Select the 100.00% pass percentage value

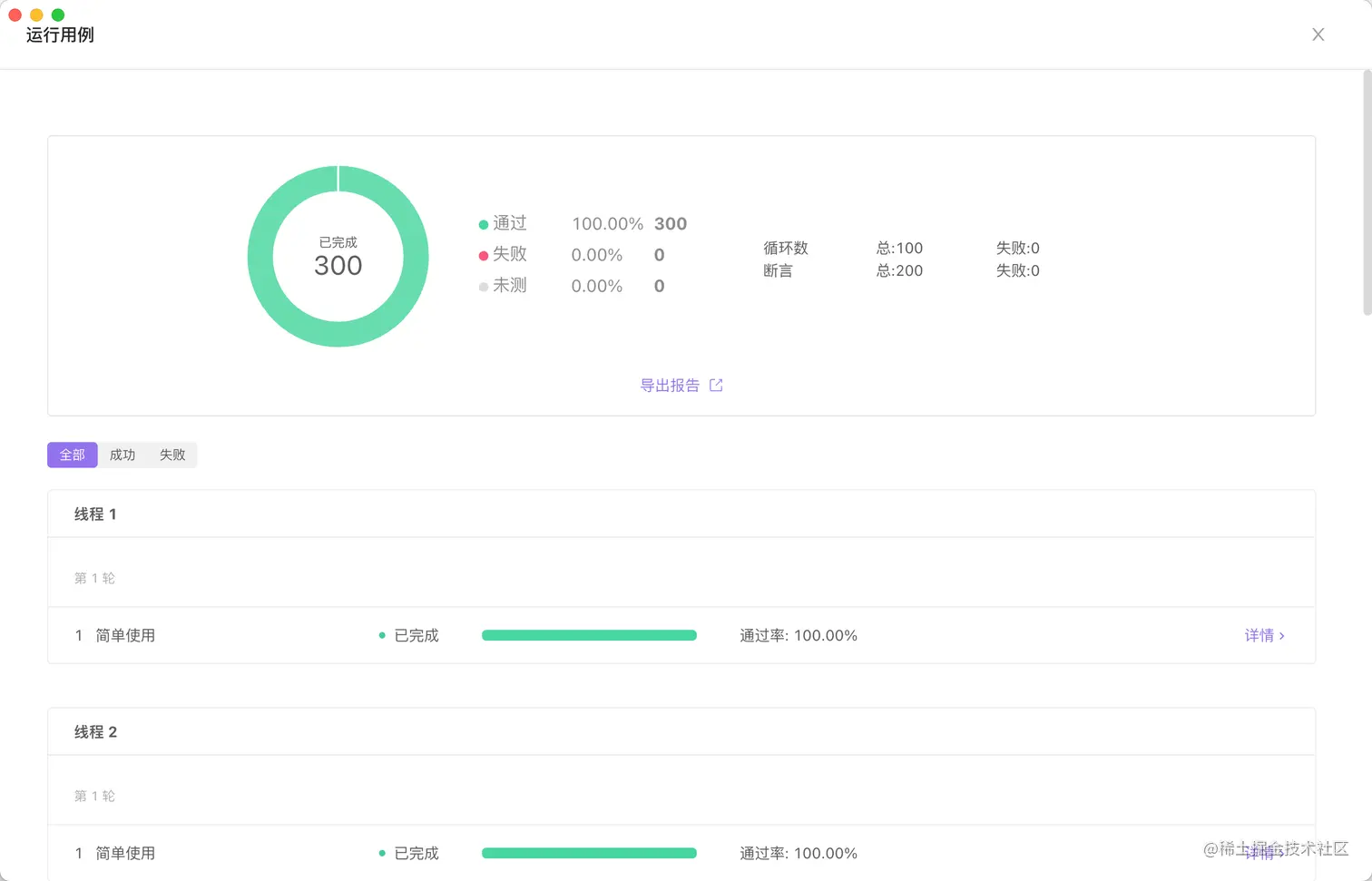(607, 223)
